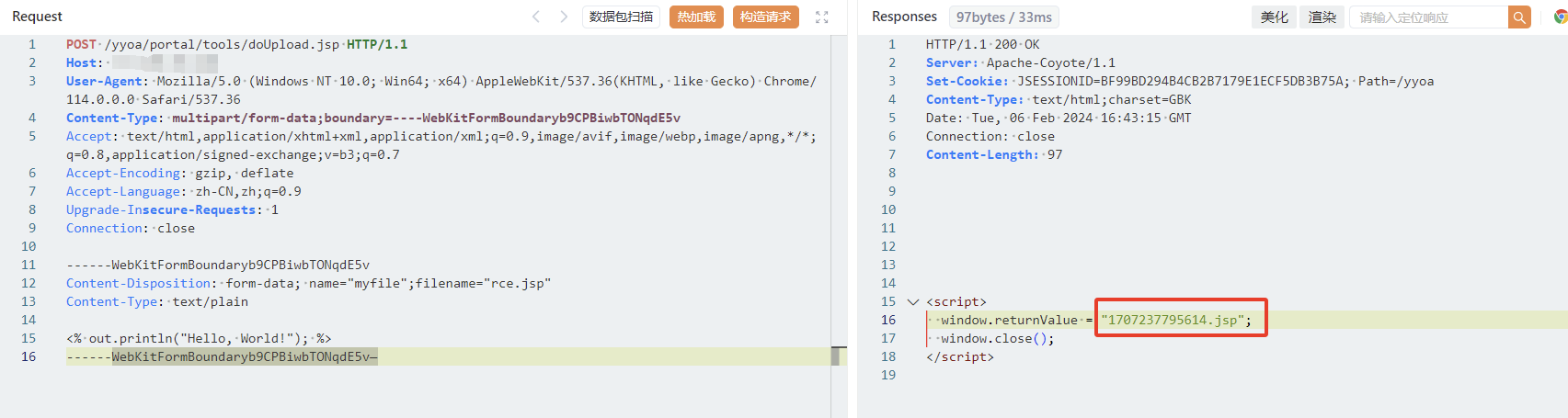
Task: Click the Request panel scrollbar thumb
Action: pyautogui.click(x=835, y=356)
